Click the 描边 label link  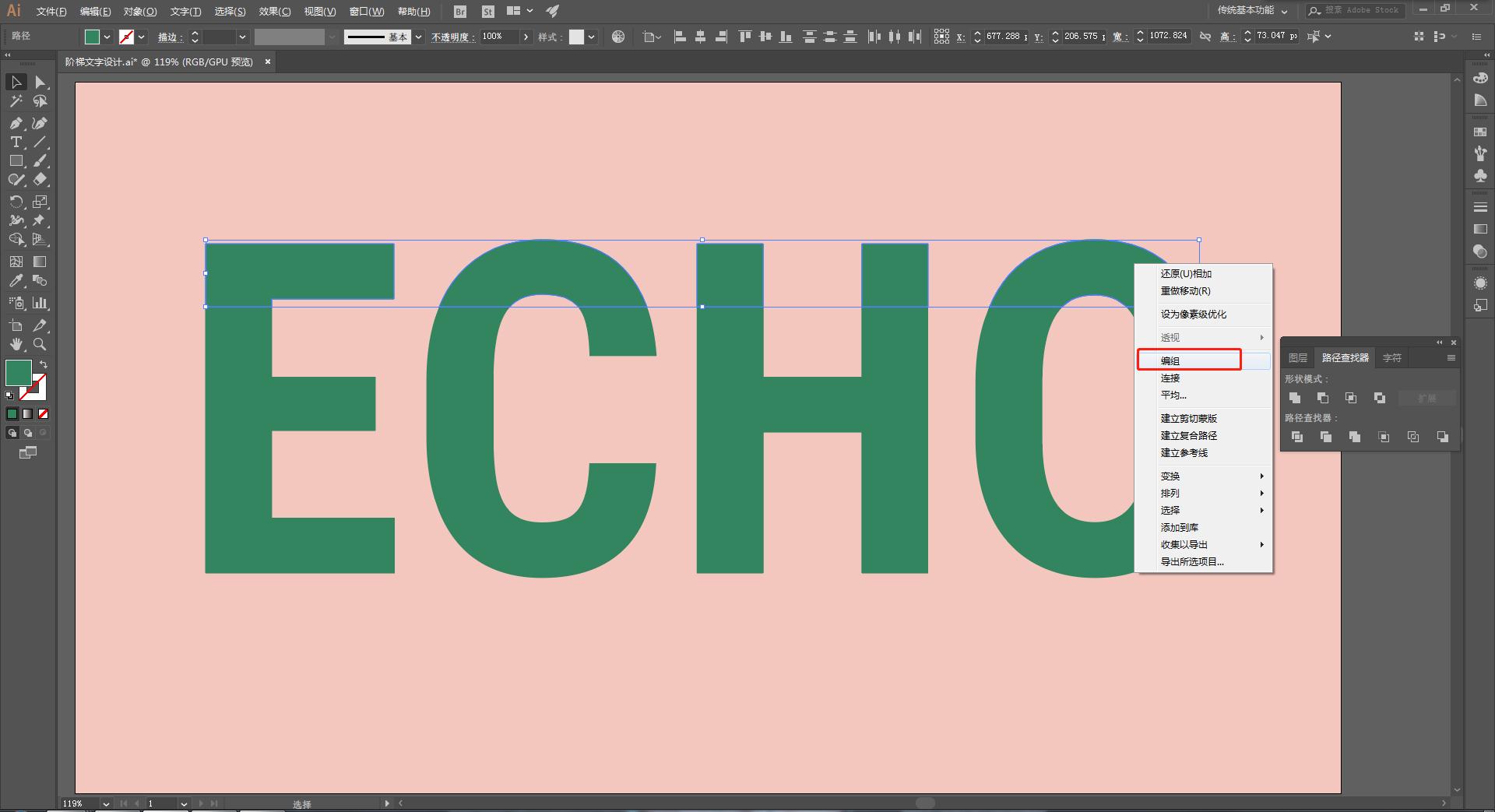pos(171,37)
